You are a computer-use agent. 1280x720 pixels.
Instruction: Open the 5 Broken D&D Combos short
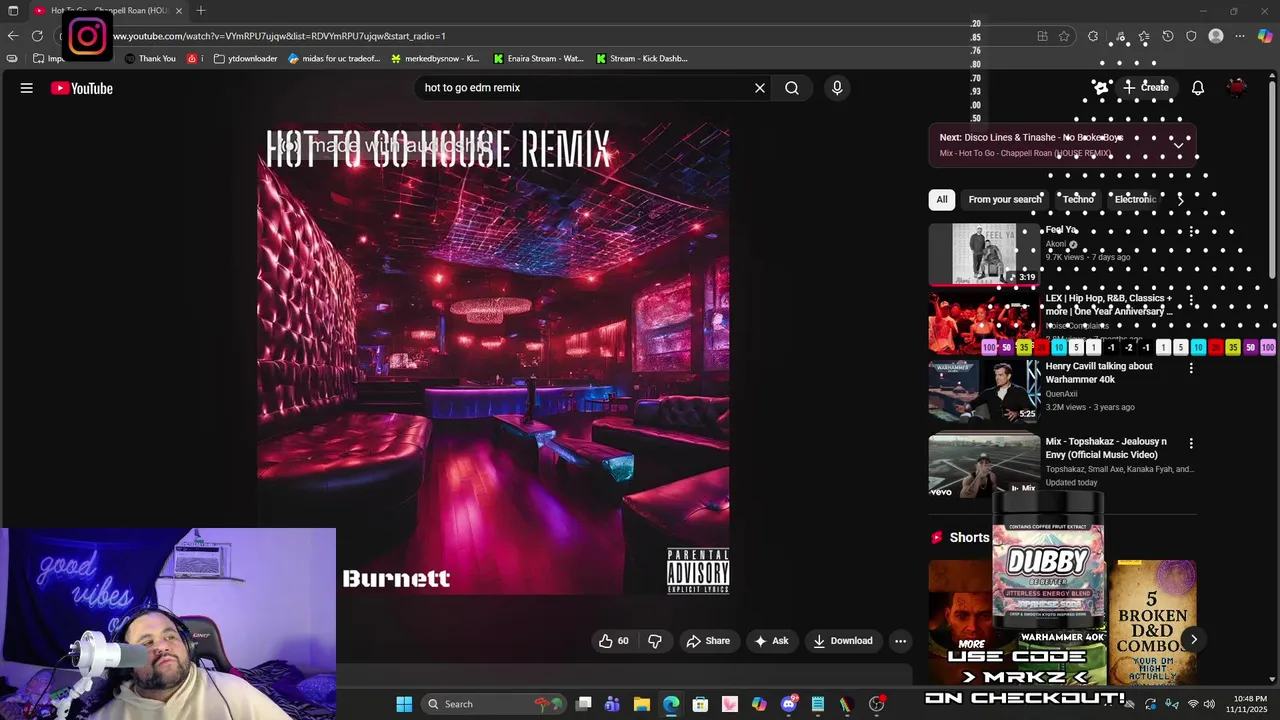pyautogui.click(x=1152, y=622)
